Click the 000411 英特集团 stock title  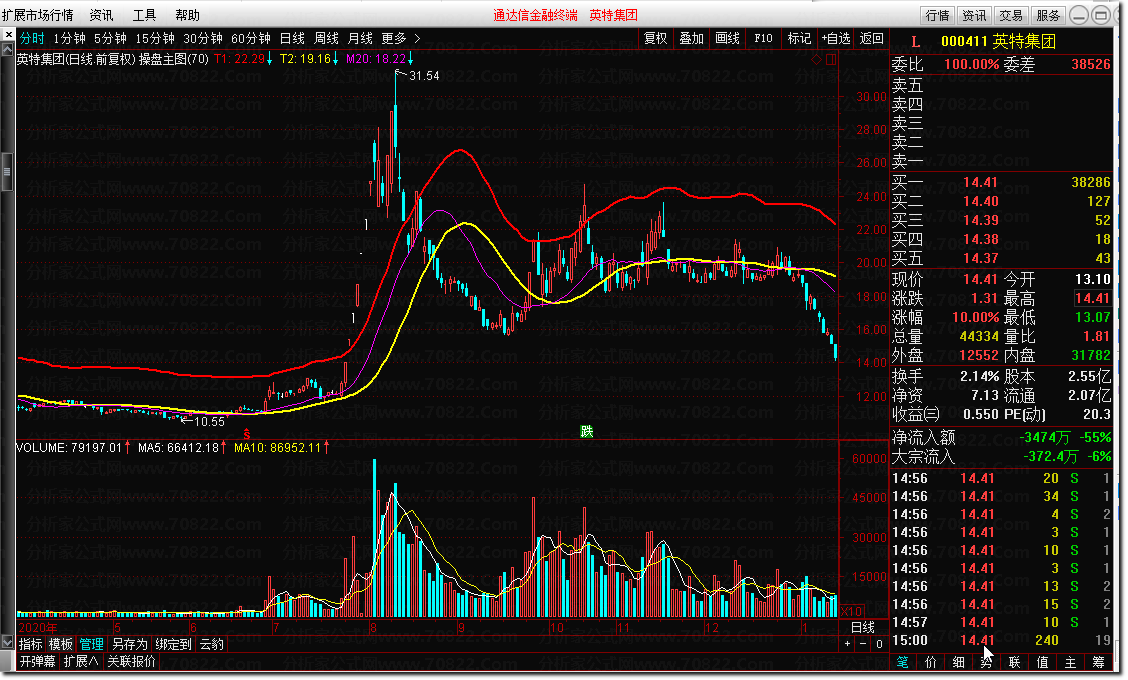[998, 42]
